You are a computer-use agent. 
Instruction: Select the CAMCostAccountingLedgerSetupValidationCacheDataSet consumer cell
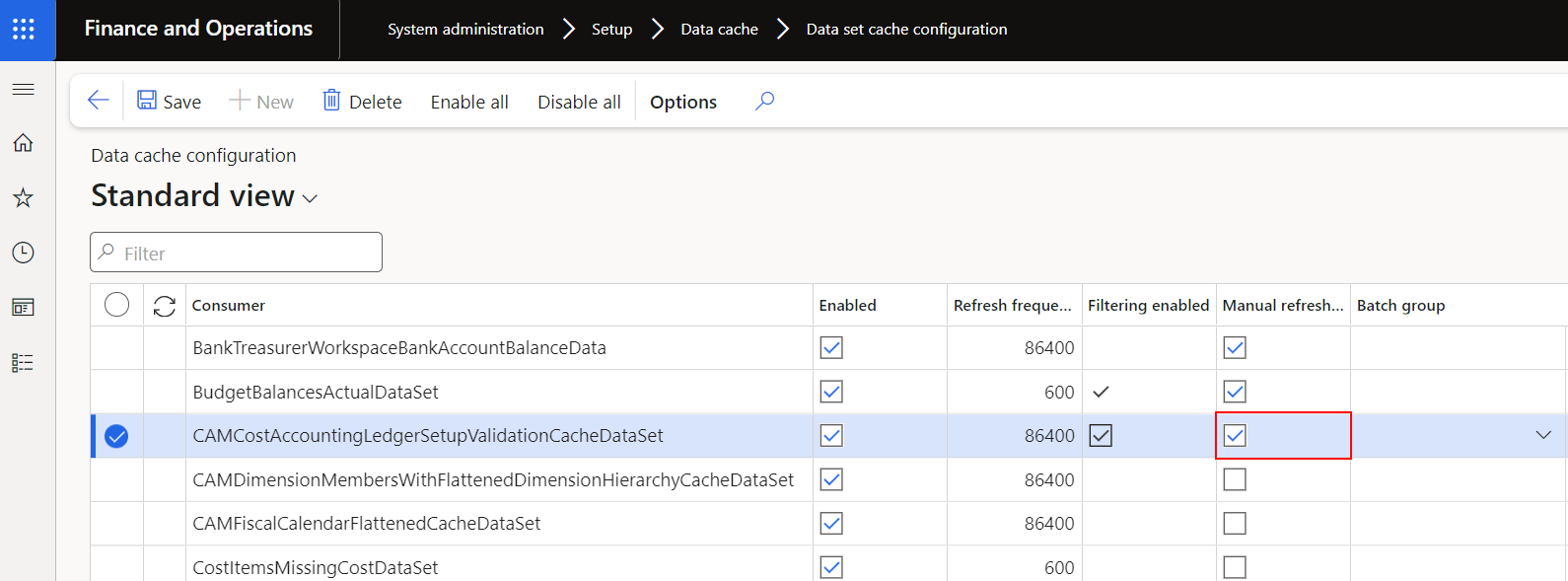(499, 435)
